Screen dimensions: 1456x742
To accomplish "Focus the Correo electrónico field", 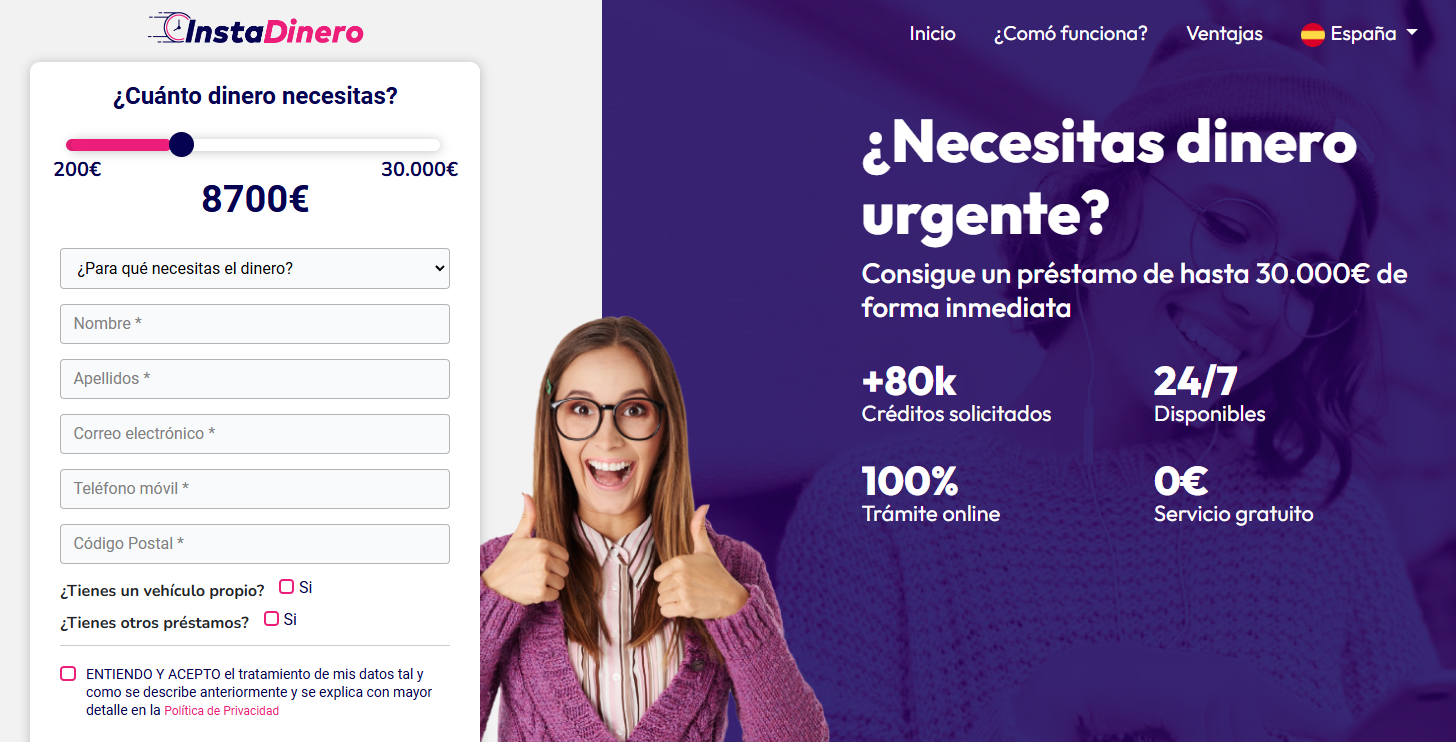I will coord(255,434).
